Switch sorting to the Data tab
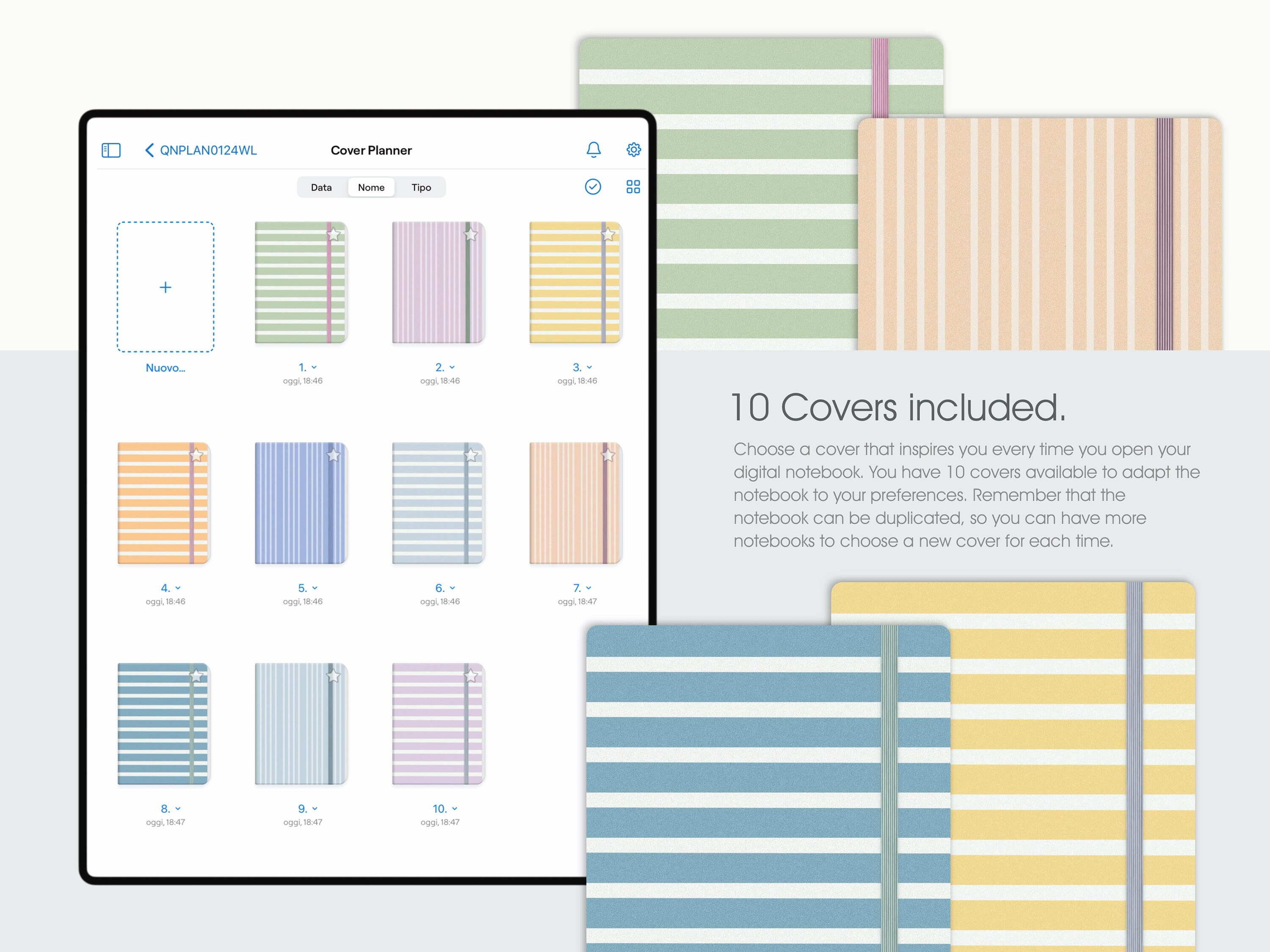This screenshot has width=1270, height=952. (321, 187)
